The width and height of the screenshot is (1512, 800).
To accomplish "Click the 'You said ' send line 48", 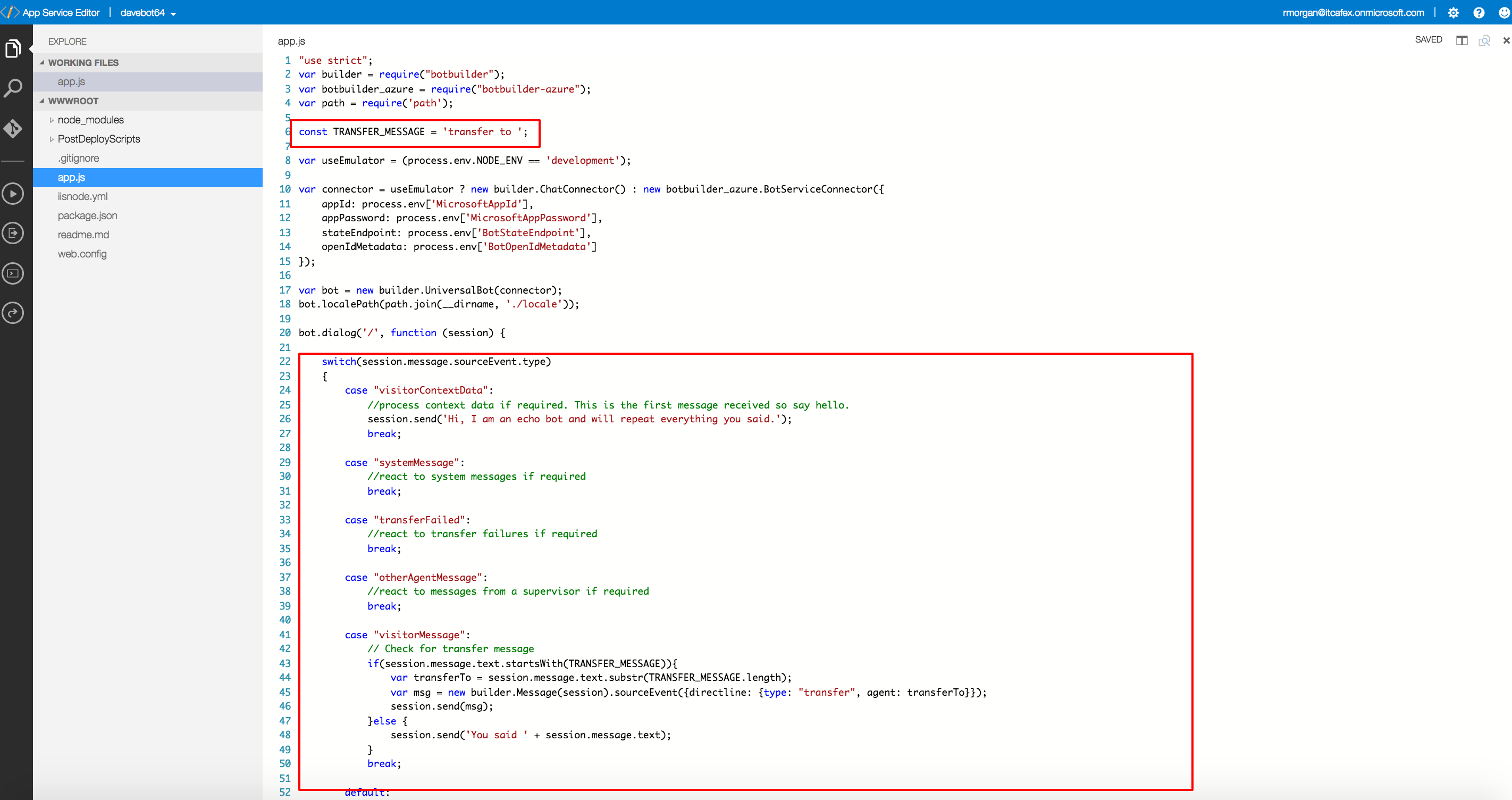I will [531, 735].
